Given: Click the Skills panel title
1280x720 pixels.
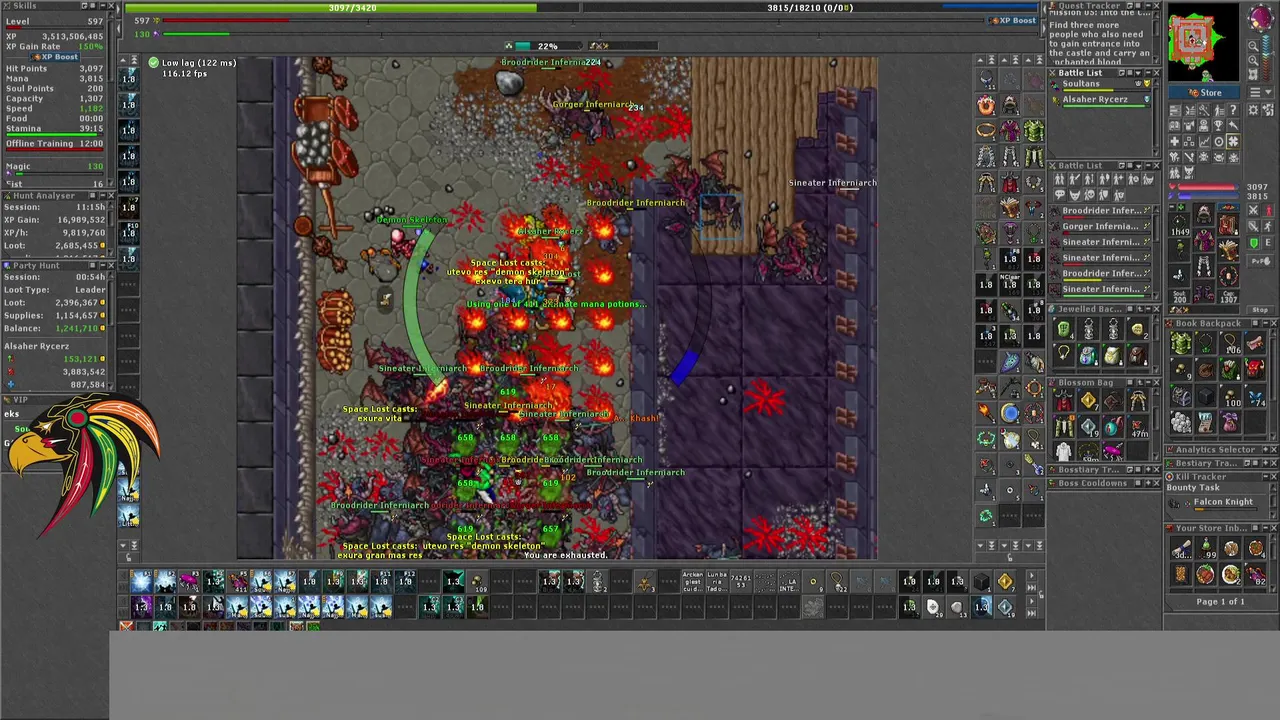Looking at the screenshot, I should click(24, 6).
